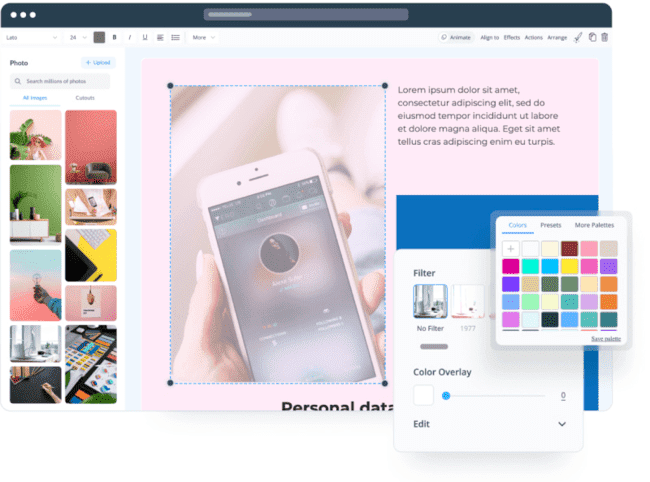Click the list formatting icon

click(176, 37)
